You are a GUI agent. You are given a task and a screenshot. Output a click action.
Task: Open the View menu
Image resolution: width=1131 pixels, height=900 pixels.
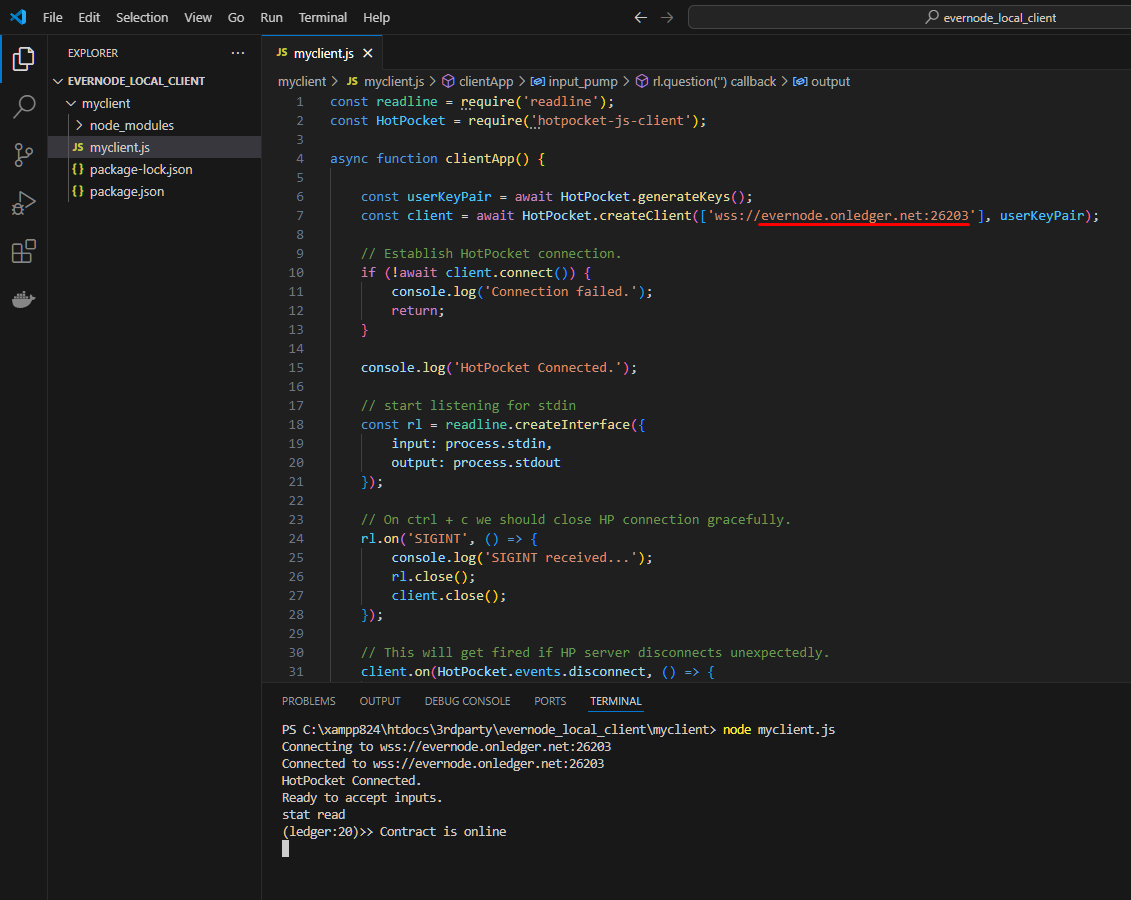click(198, 17)
